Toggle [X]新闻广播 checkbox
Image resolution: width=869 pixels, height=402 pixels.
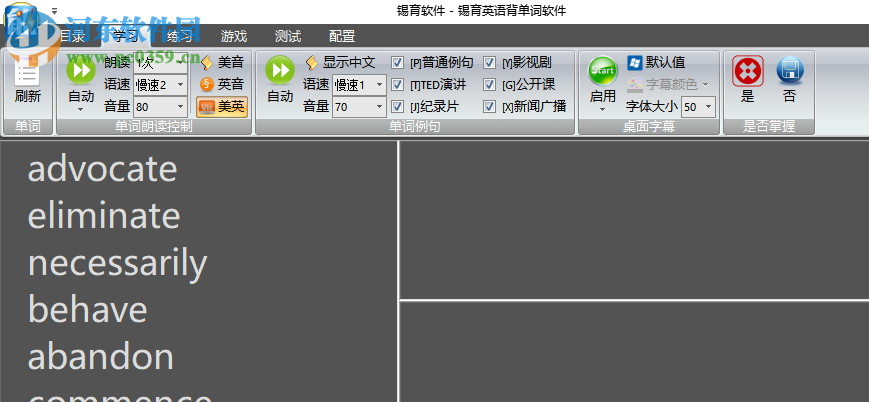click(x=489, y=106)
